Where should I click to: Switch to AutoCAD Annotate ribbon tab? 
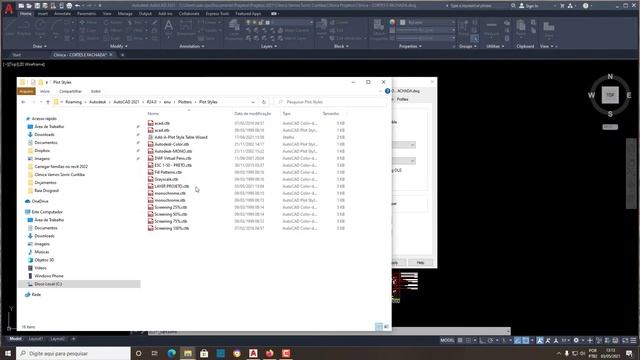(62, 13)
